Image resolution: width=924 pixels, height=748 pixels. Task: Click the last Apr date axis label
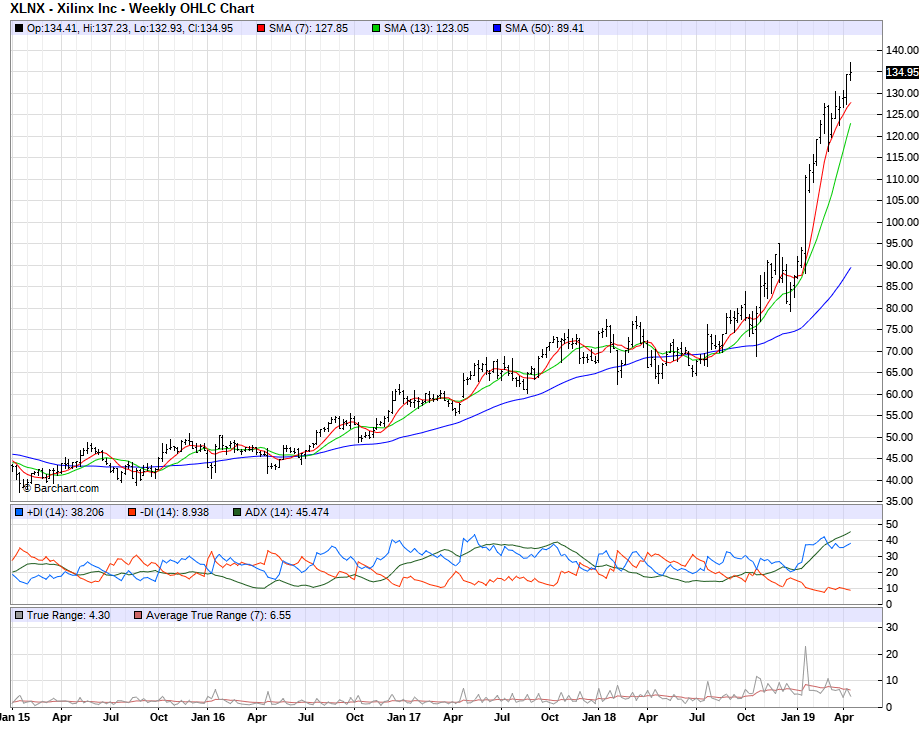tap(844, 717)
